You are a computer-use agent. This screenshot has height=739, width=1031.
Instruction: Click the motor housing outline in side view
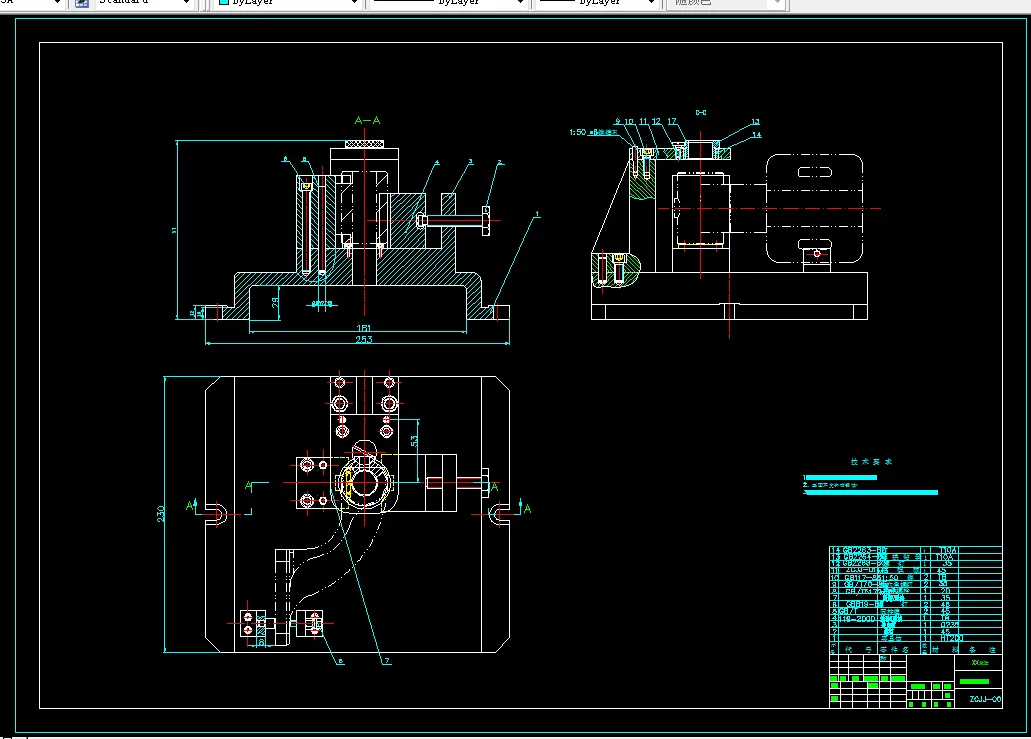click(x=814, y=208)
